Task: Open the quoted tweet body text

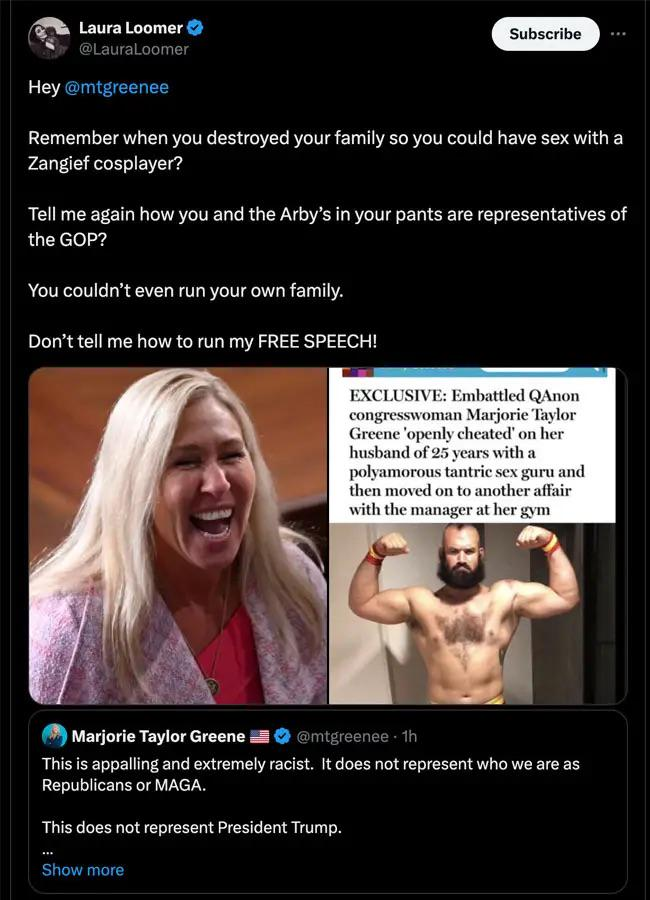Action: click(311, 796)
